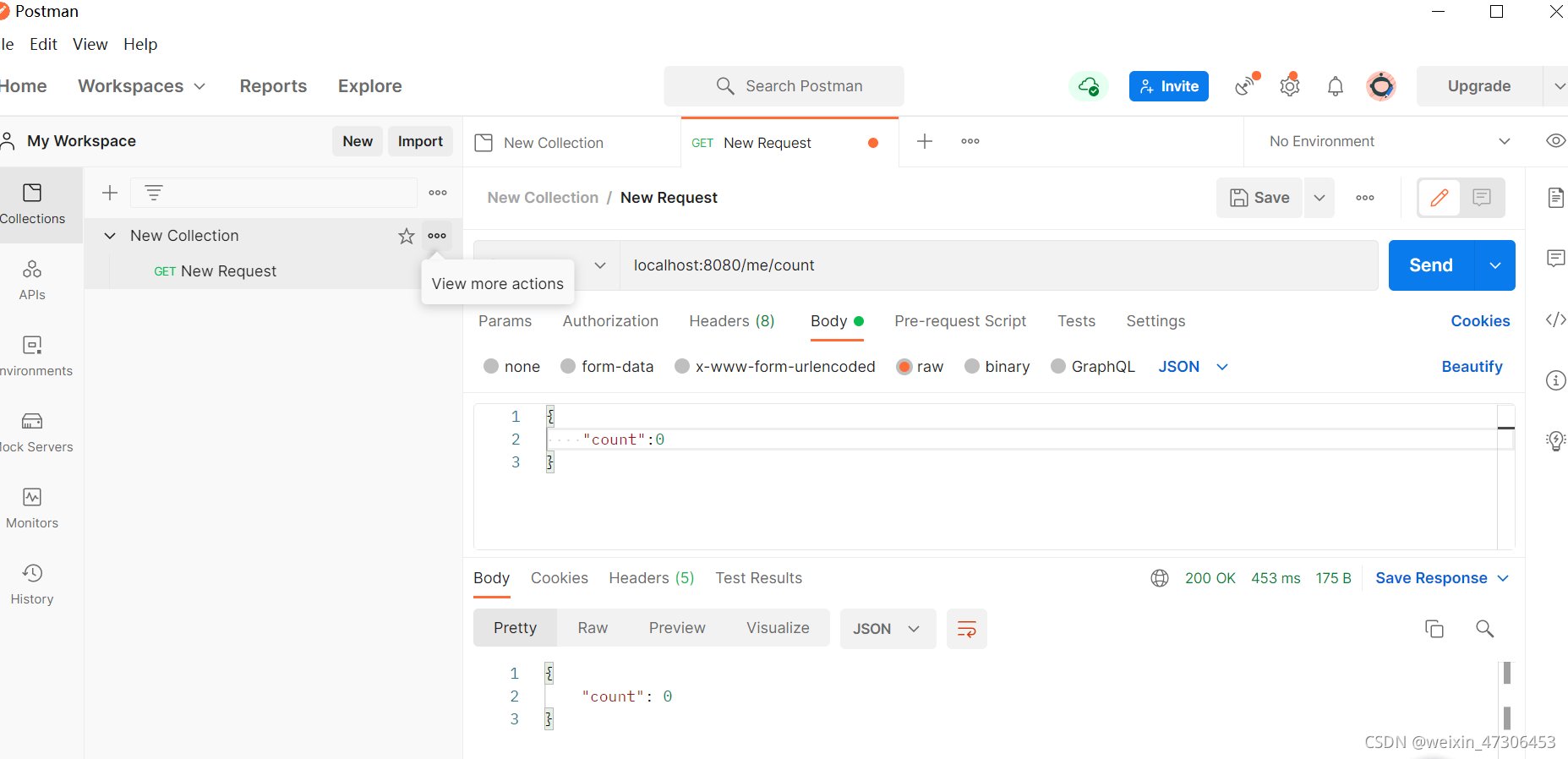Image resolution: width=1568 pixels, height=759 pixels.
Task: Click the Save button
Action: 1259,198
